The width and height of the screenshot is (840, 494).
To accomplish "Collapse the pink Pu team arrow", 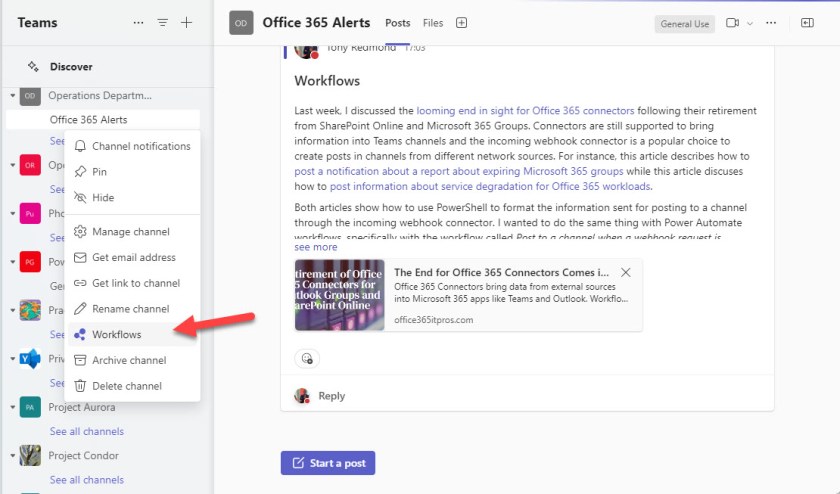I will [12, 213].
